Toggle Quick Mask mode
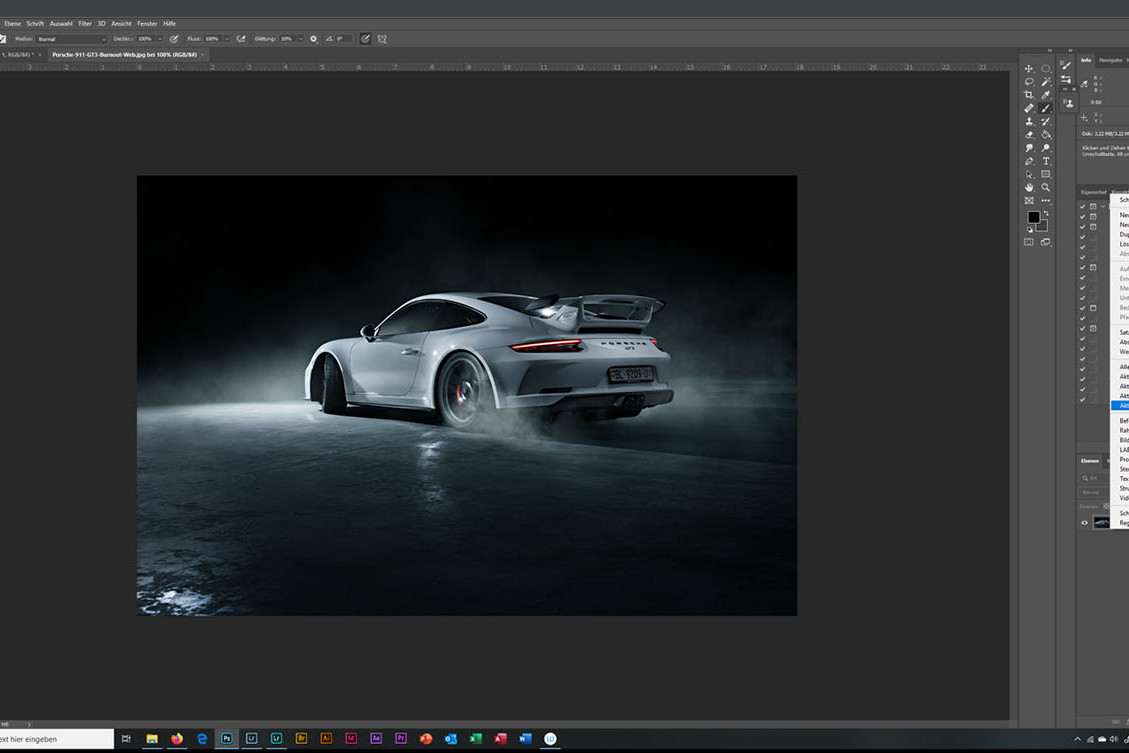This screenshot has width=1129, height=753. tap(1029, 243)
